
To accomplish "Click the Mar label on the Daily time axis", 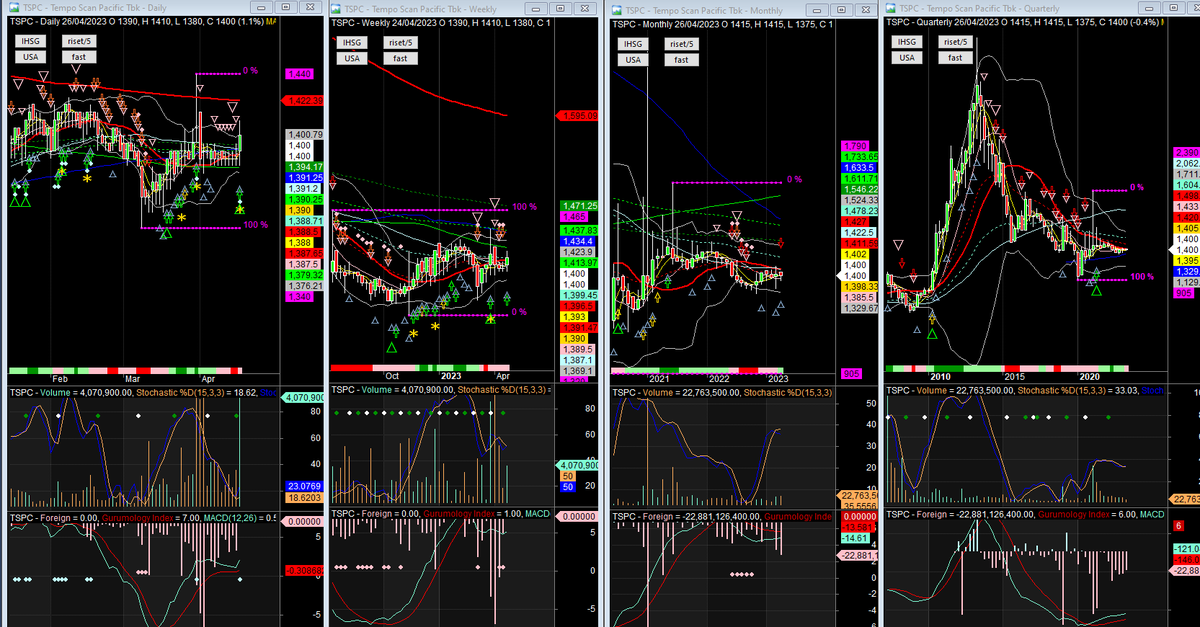I will 133,380.
